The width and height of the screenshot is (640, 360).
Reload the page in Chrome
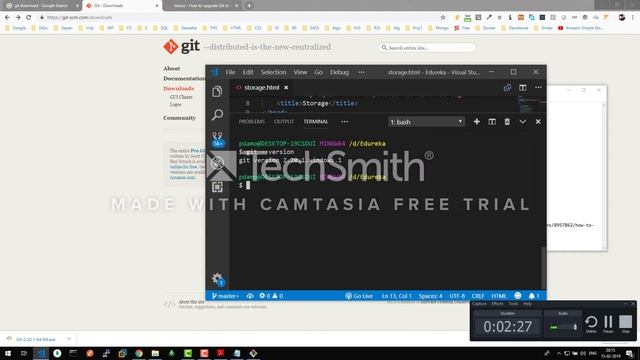(x=29, y=18)
